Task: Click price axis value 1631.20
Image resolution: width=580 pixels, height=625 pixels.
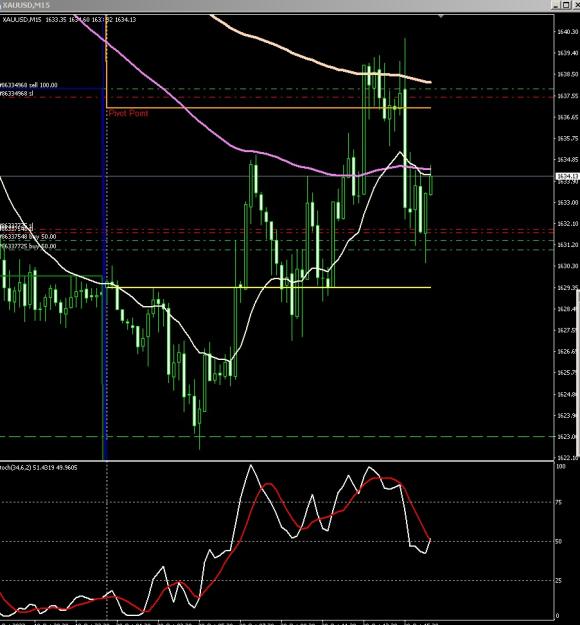Action: 567,245
